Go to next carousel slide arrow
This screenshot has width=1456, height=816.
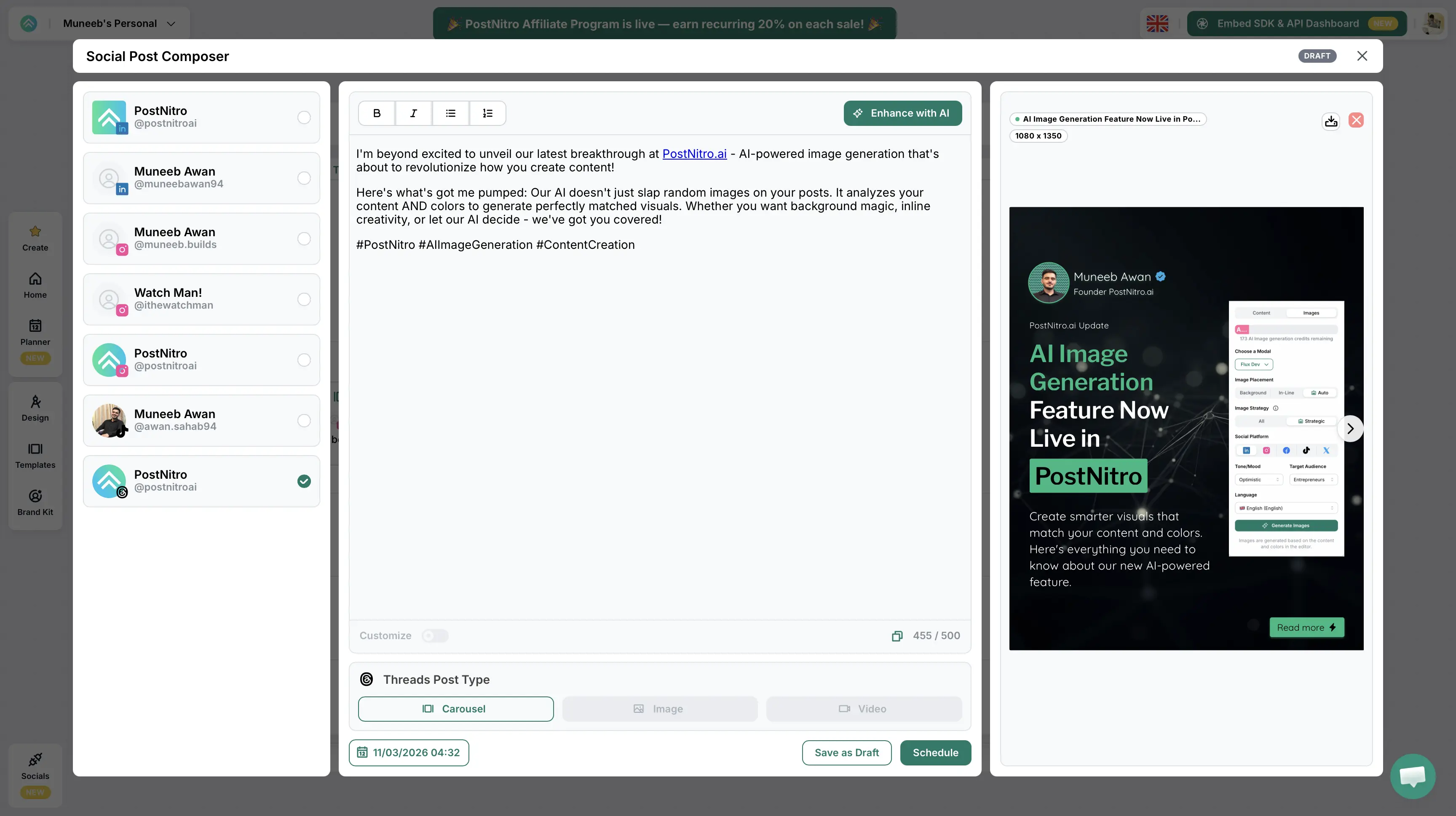1350,429
